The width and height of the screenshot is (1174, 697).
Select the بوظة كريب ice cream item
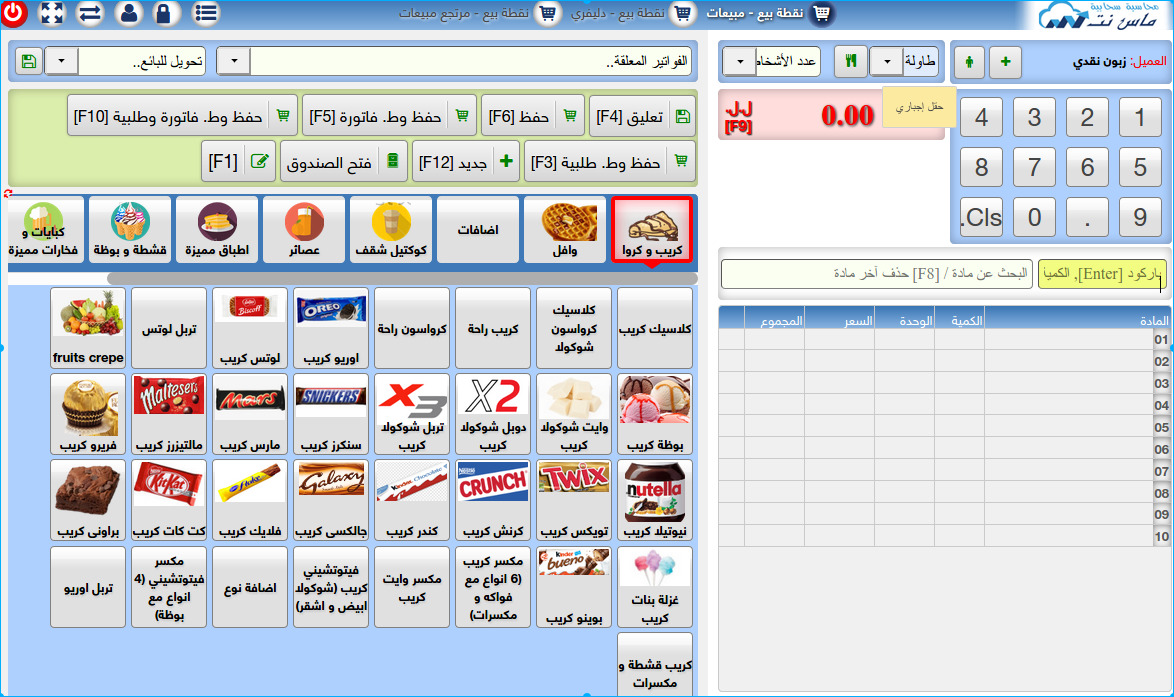click(655, 414)
